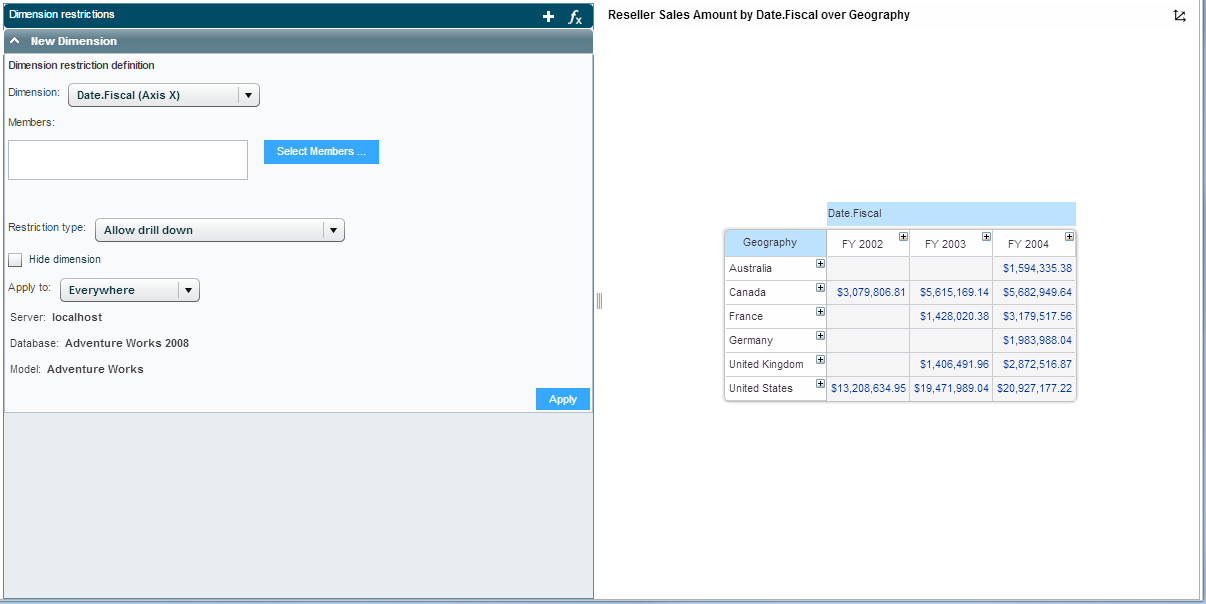Expand the FY 2002 column
This screenshot has width=1206, height=604.
pyautogui.click(x=903, y=237)
